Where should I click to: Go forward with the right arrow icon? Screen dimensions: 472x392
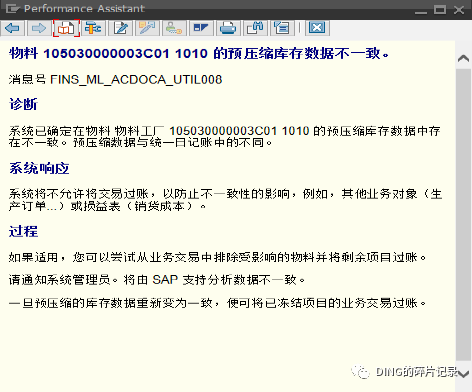(x=39, y=28)
